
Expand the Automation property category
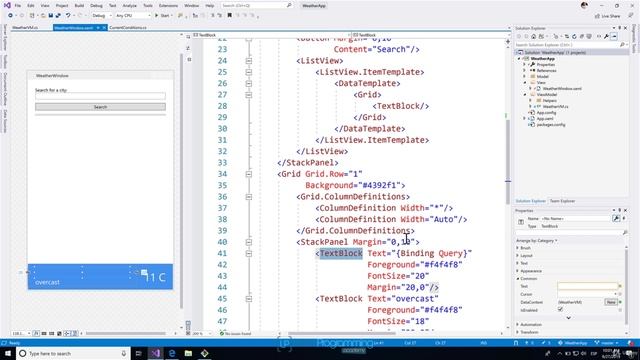518,324
